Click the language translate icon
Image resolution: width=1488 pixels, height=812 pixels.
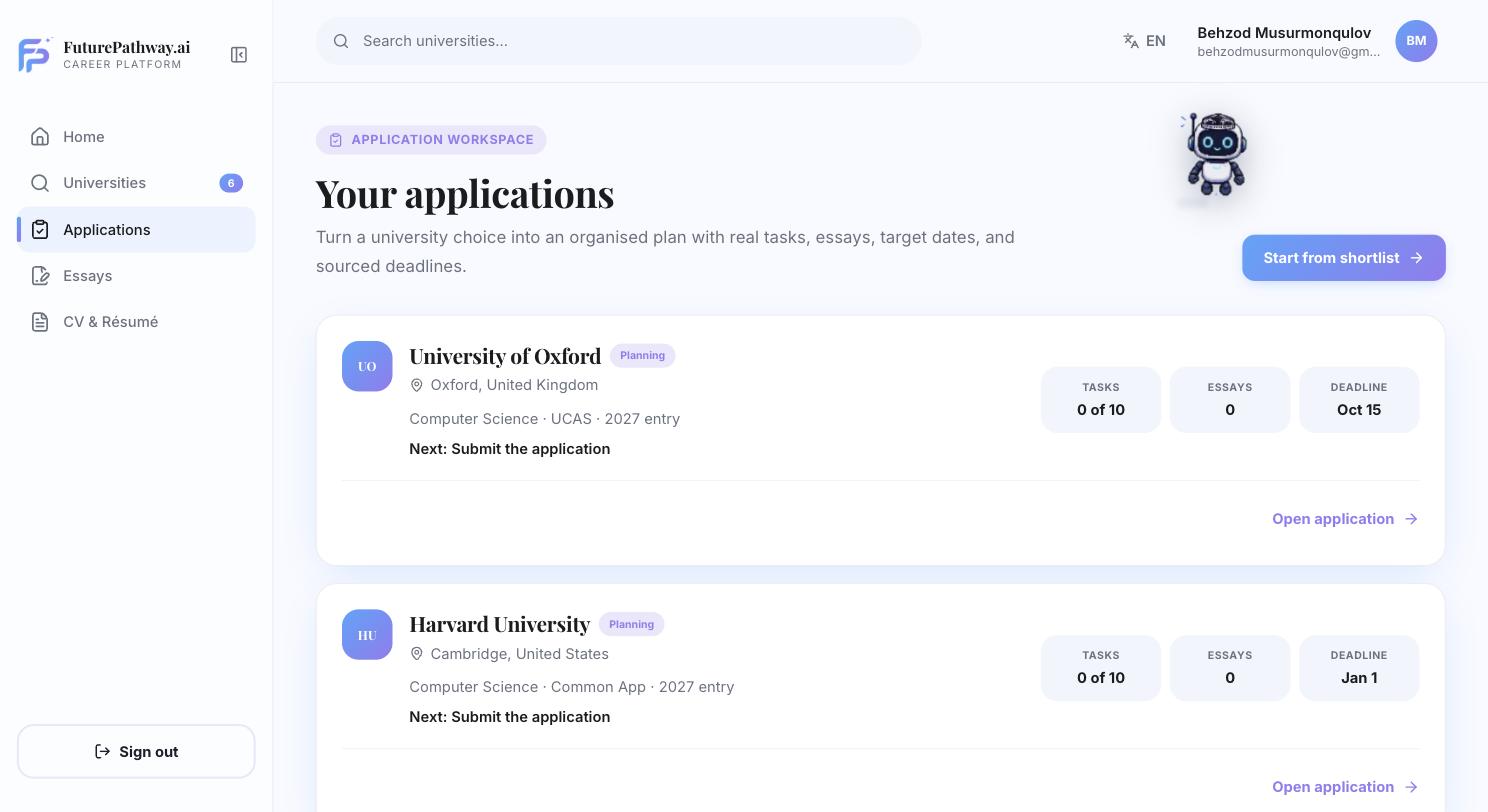[x=1131, y=41]
